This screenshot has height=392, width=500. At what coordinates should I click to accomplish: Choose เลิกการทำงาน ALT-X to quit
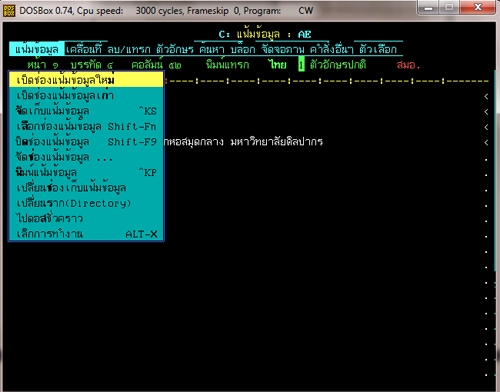click(86, 234)
